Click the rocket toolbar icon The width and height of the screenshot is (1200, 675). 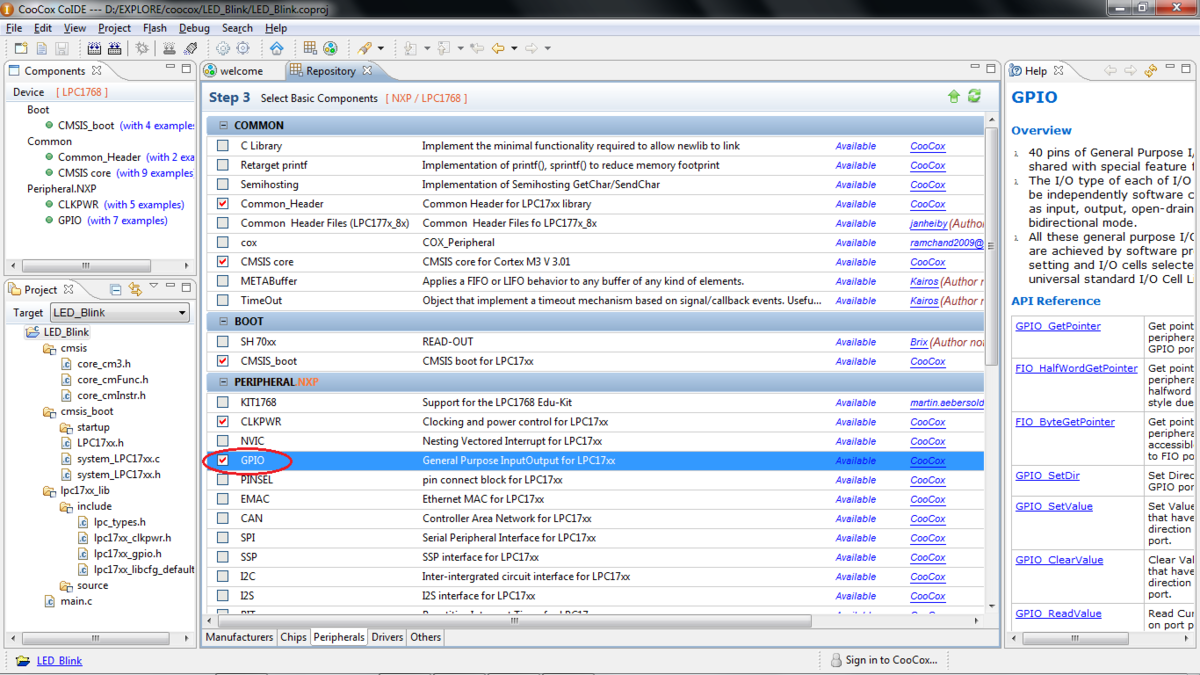[x=365, y=48]
